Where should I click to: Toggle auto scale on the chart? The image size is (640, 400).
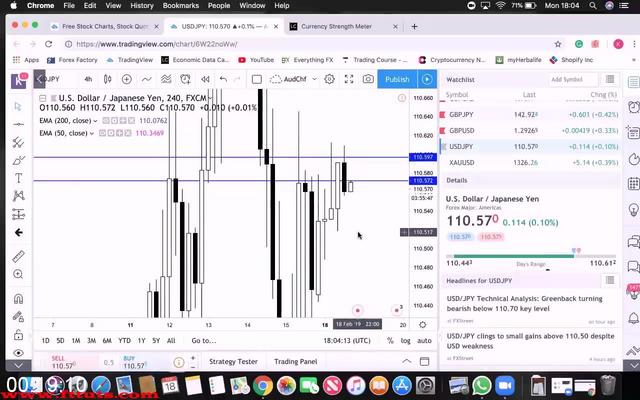(x=424, y=340)
